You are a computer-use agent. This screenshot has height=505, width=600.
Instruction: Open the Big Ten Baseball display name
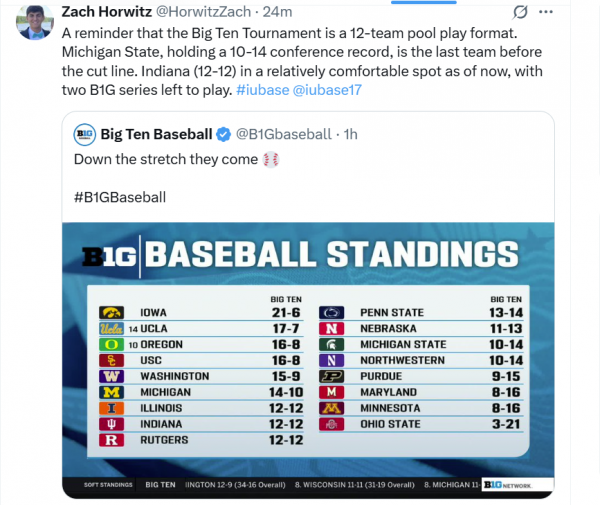[156, 135]
